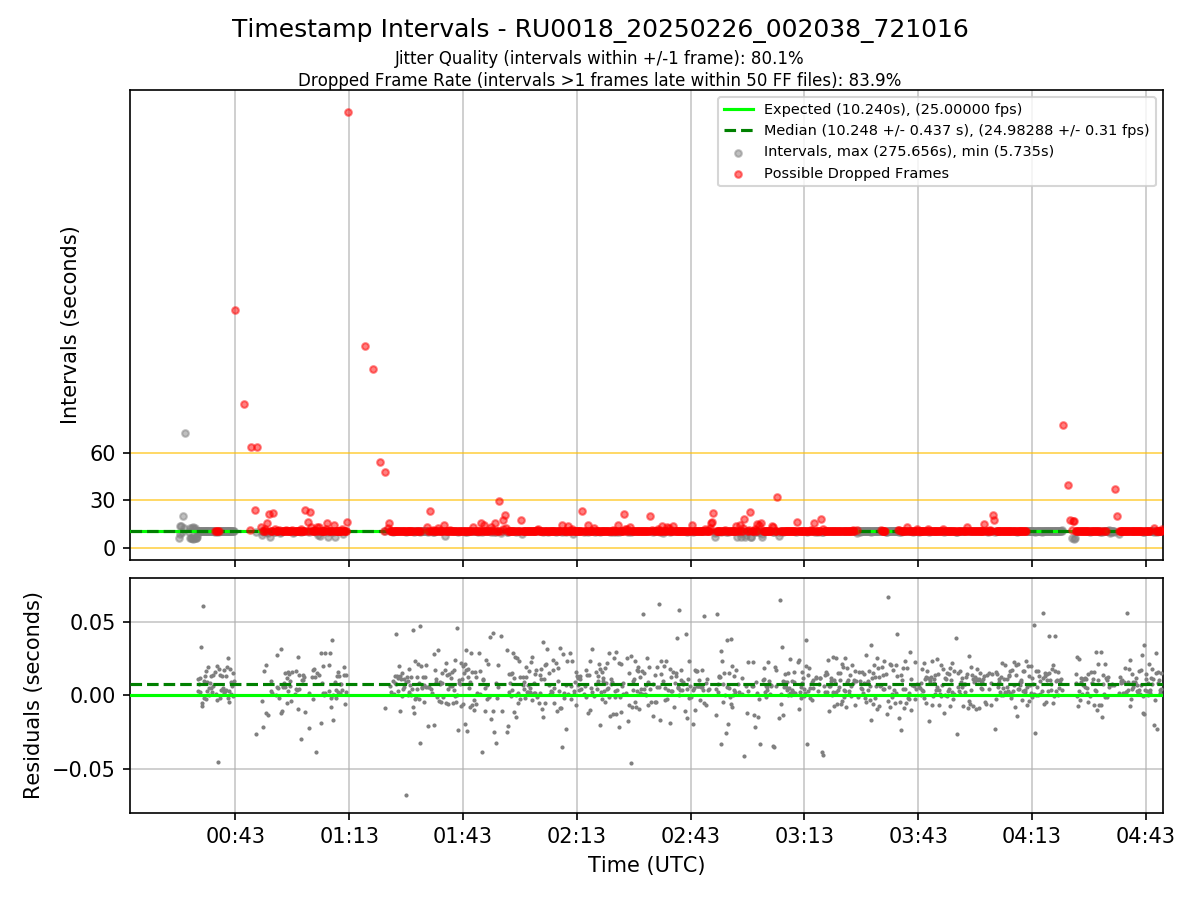Click the highest red outlier point at 01:13
Screen dimensions: 1200x900
click(x=348, y=112)
